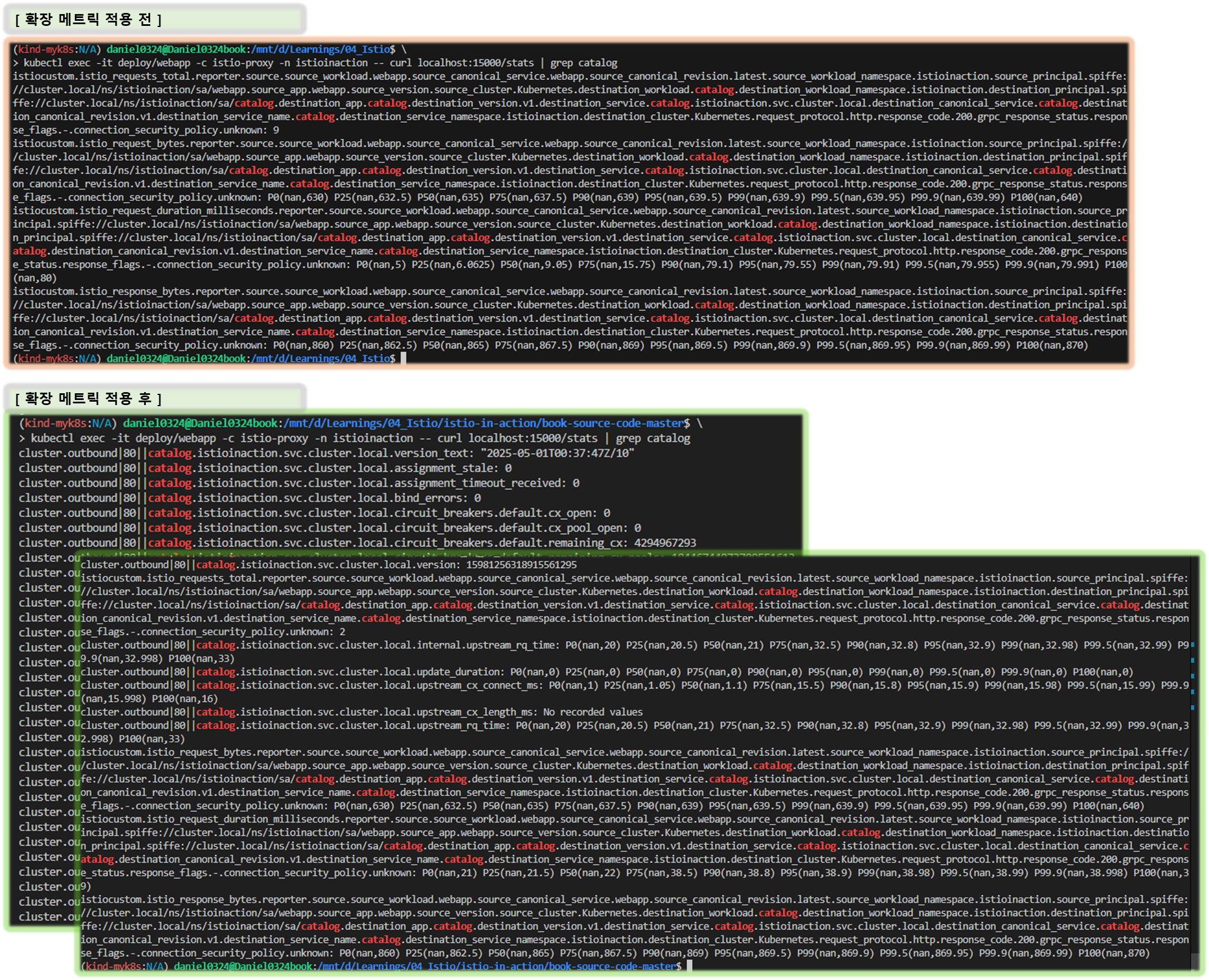
Task: Click the '확장 메트릭 적용 전' label
Action: tap(88, 20)
